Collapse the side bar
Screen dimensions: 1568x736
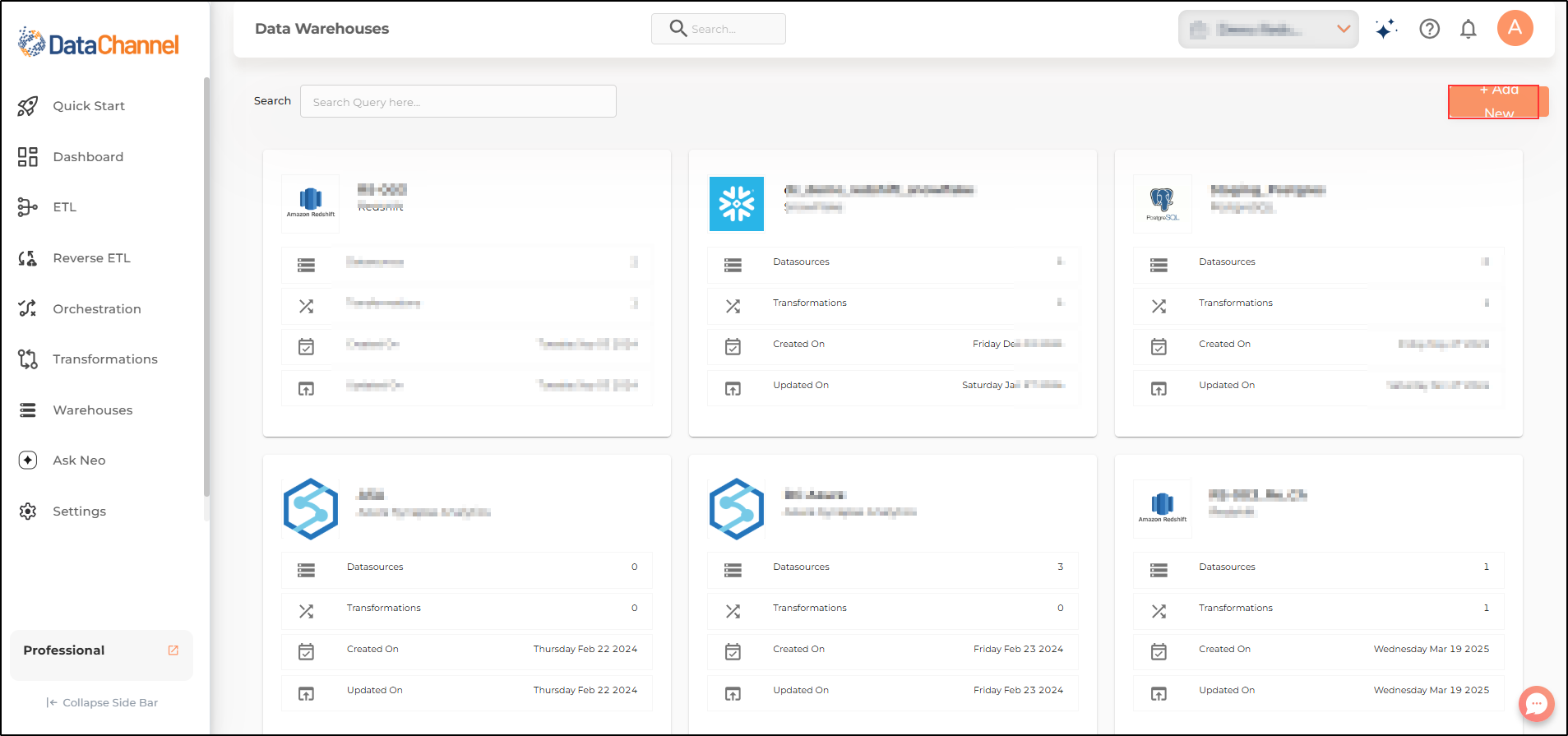point(102,702)
